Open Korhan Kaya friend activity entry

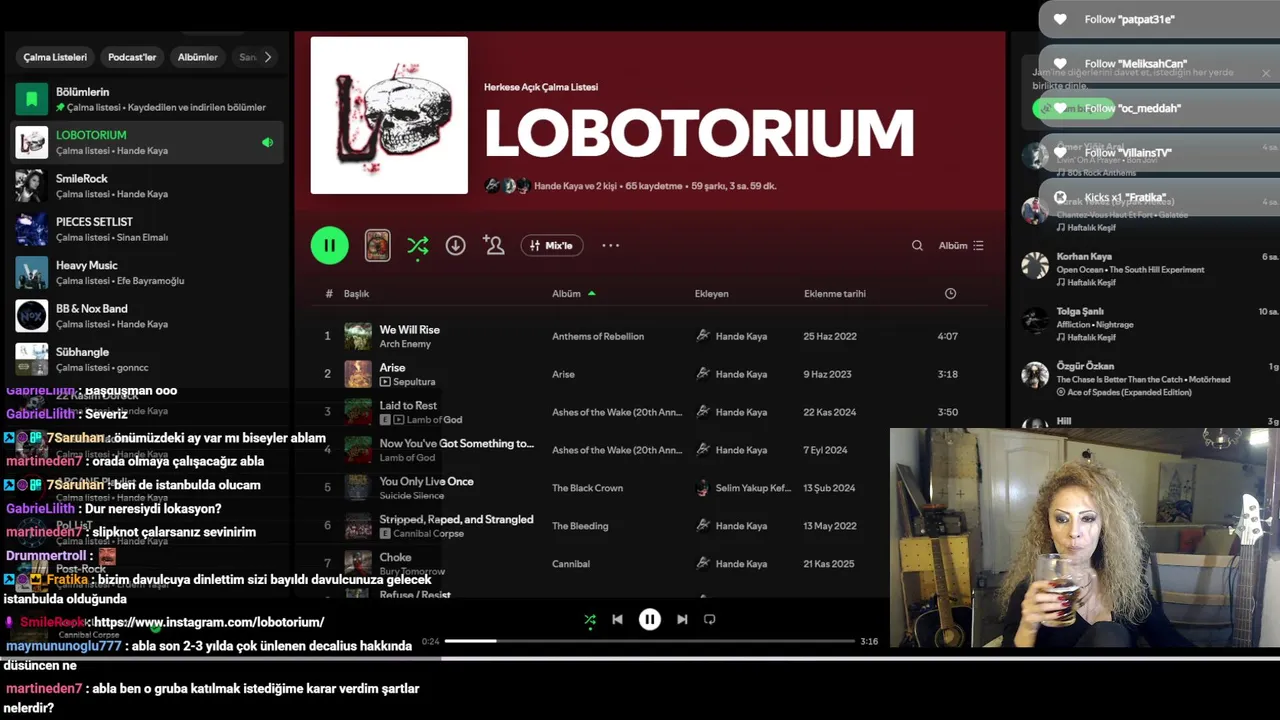[1148, 269]
